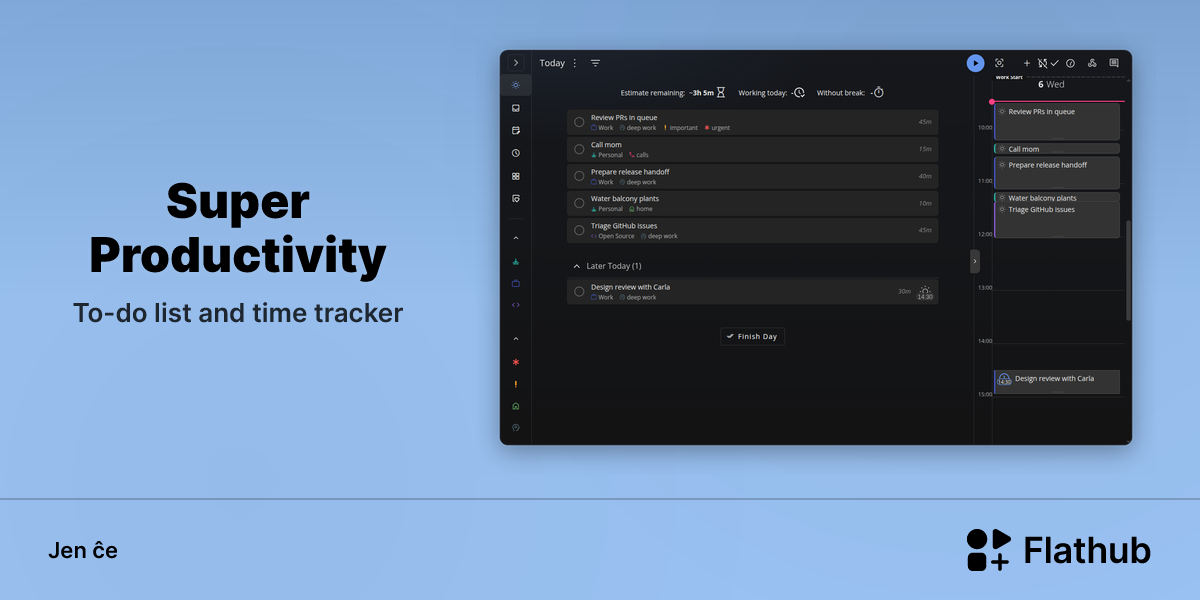Viewport: 1200px width, 600px height.
Task: Select the Work briefcase project in sidebar
Action: coord(516,284)
